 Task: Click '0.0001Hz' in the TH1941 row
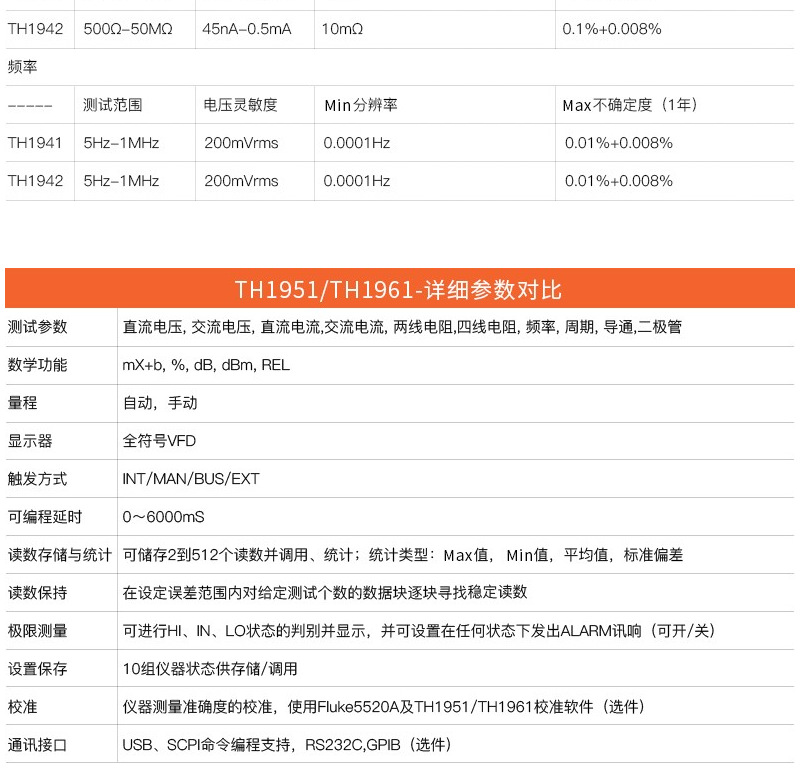(357, 143)
